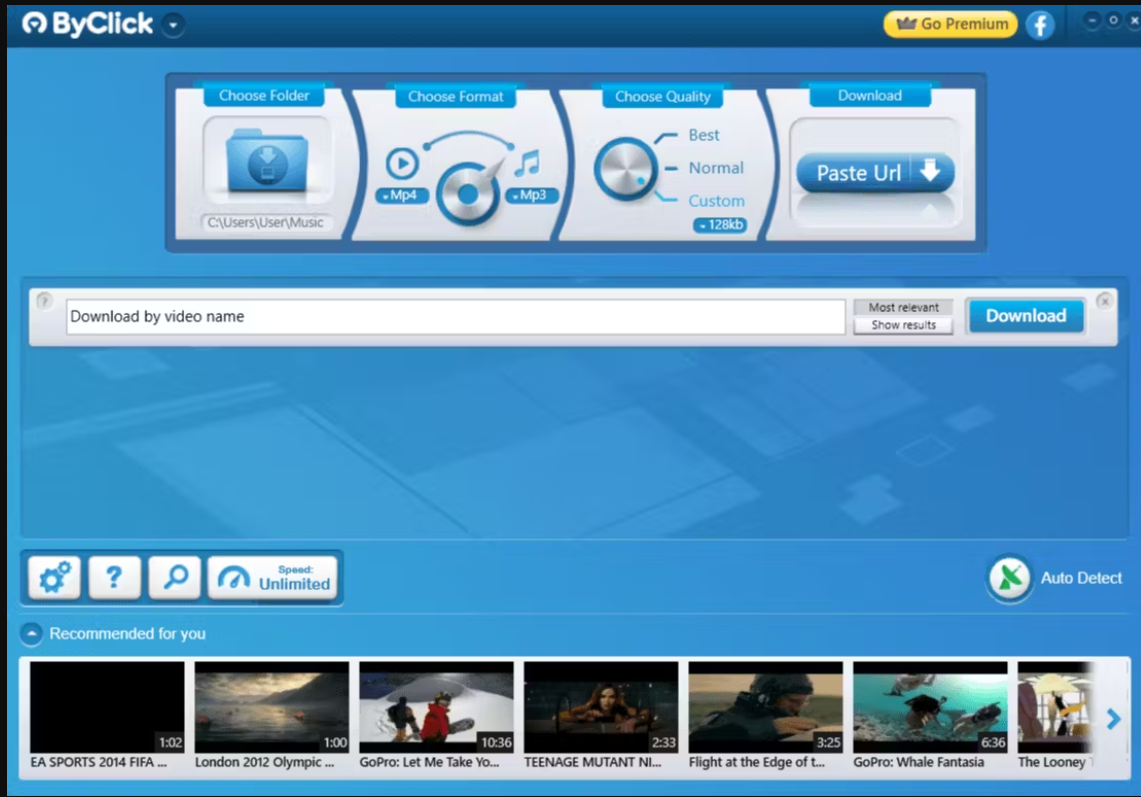Click the EA SPORTS 2014 FIFA ... title
The height and width of the screenshot is (797, 1141).
point(98,762)
